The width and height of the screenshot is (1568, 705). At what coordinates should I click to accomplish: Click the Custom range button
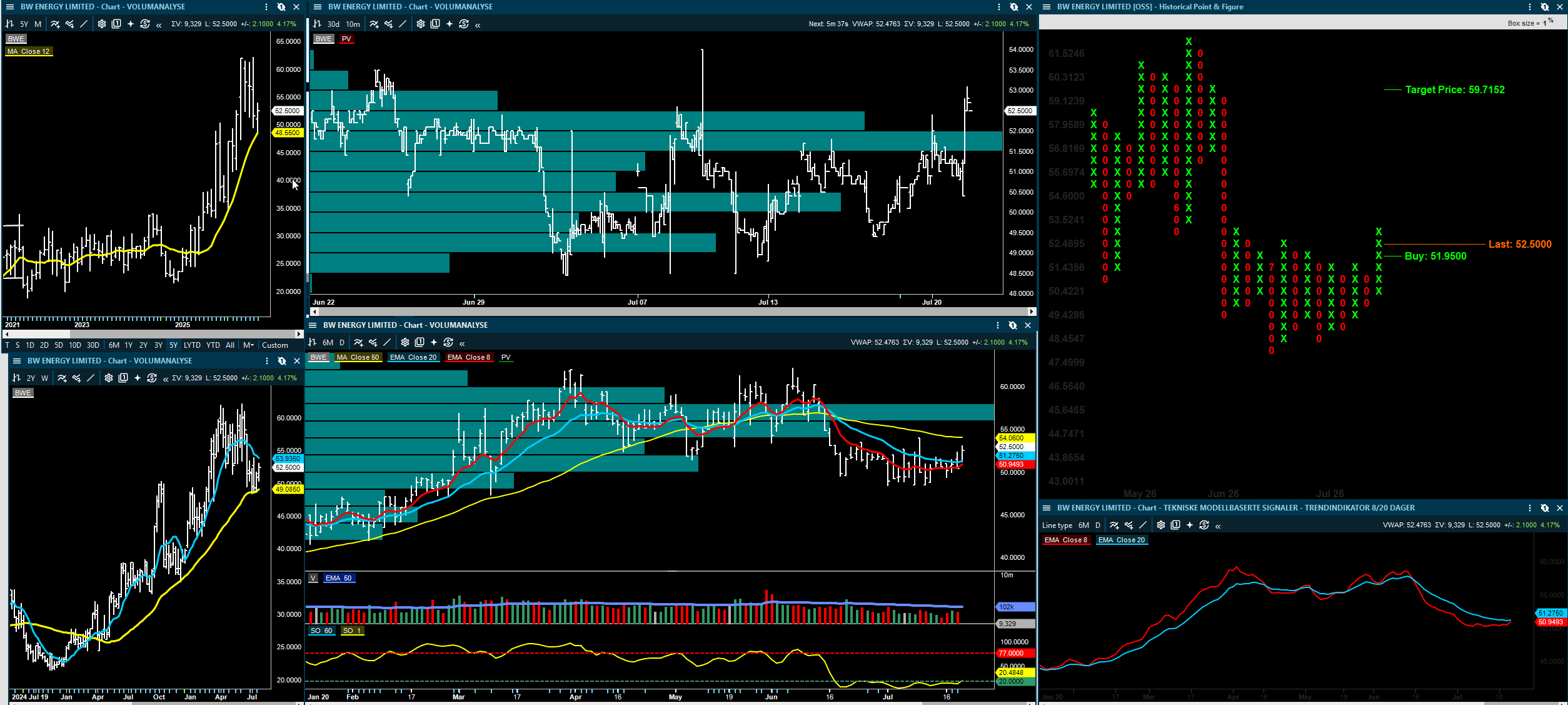click(275, 345)
